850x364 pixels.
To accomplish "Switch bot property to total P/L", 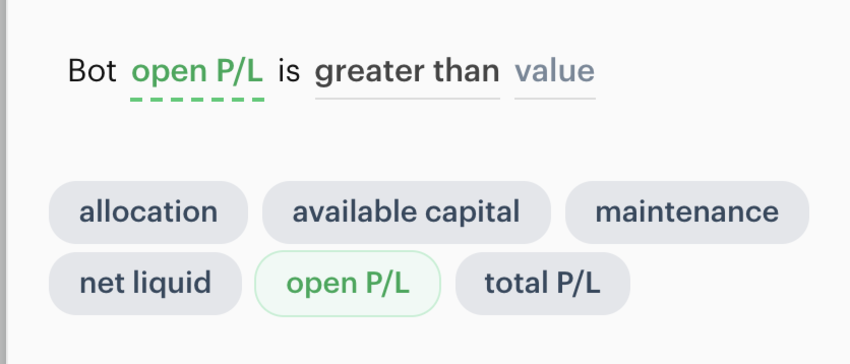I will [543, 283].
